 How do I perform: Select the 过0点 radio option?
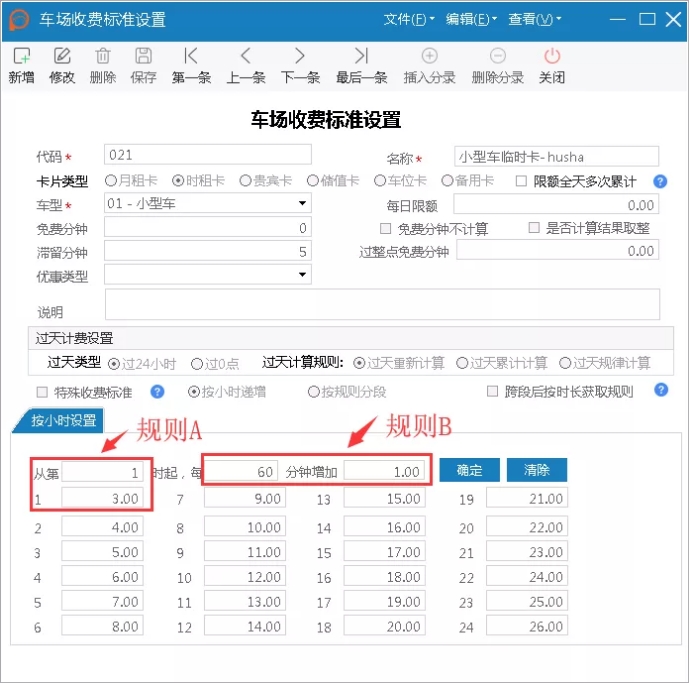tap(197, 364)
